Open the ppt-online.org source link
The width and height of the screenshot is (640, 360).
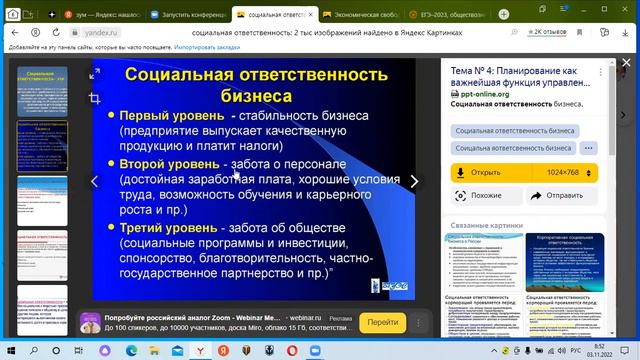485,94
